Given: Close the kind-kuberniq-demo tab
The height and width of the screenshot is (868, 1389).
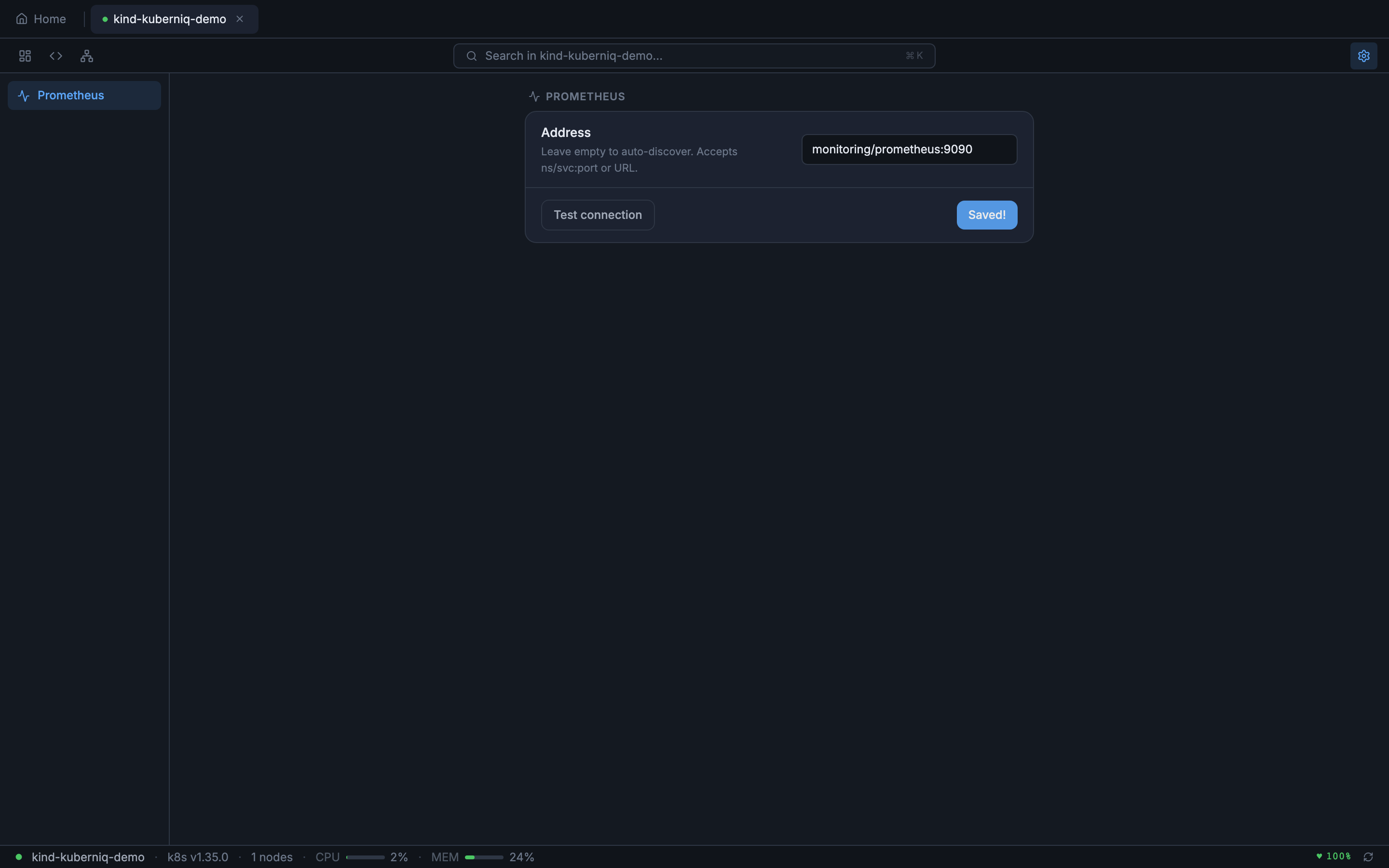Looking at the screenshot, I should 239,18.
